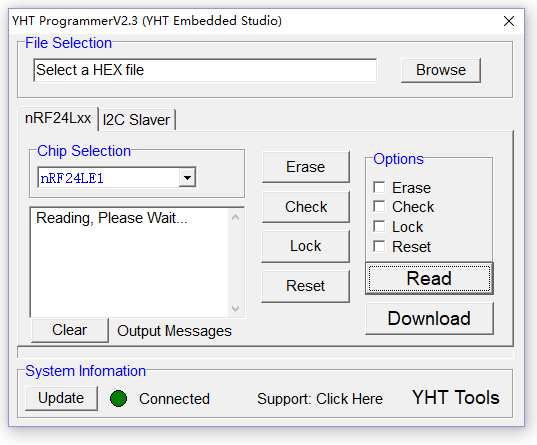Viewport: 537px width, 445px height.
Task: Browse for a HEX file
Action: (x=441, y=70)
